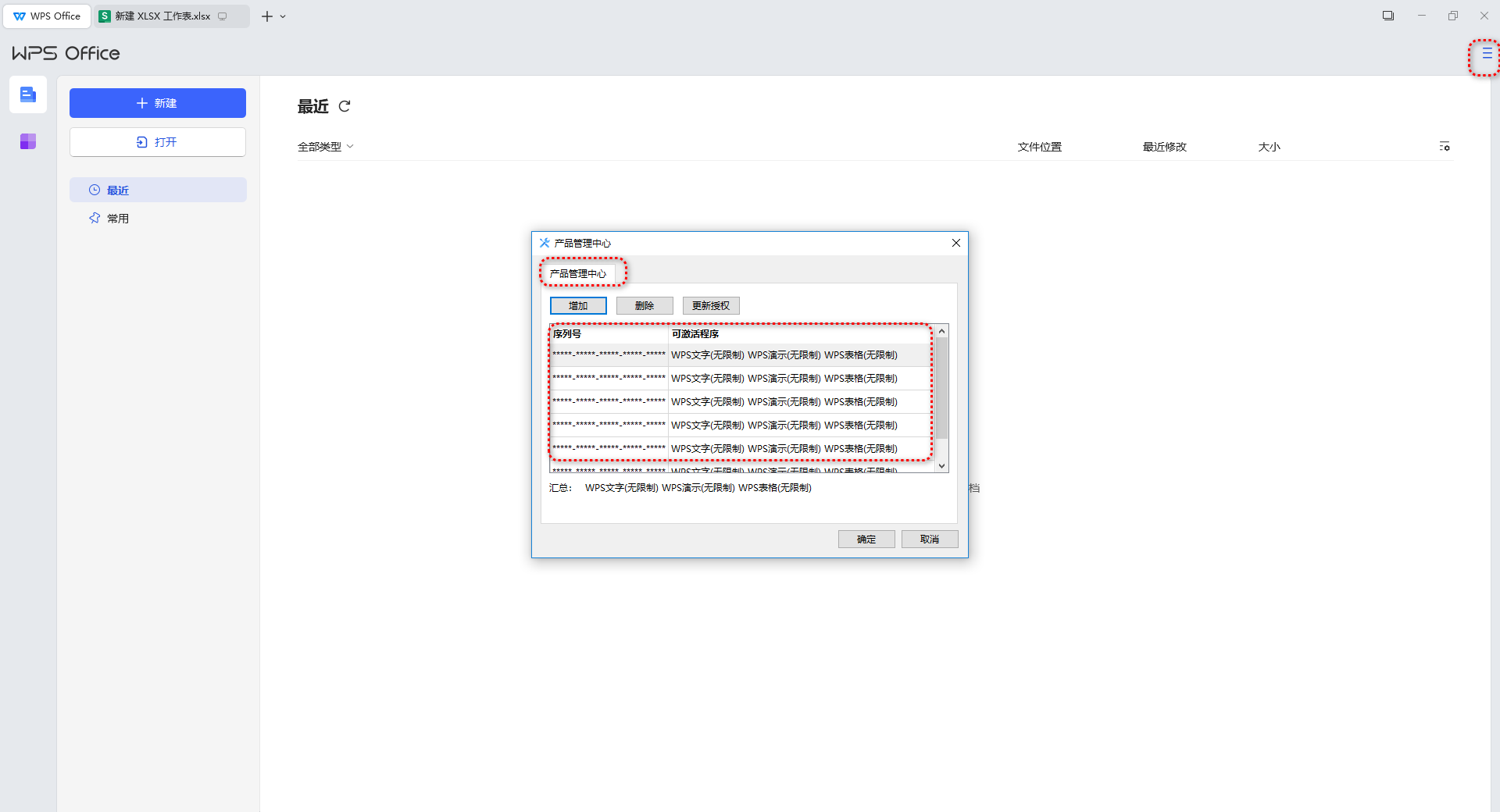Click the window layout icon in title bar
Screen dimensions: 1500x812
(x=1388, y=16)
